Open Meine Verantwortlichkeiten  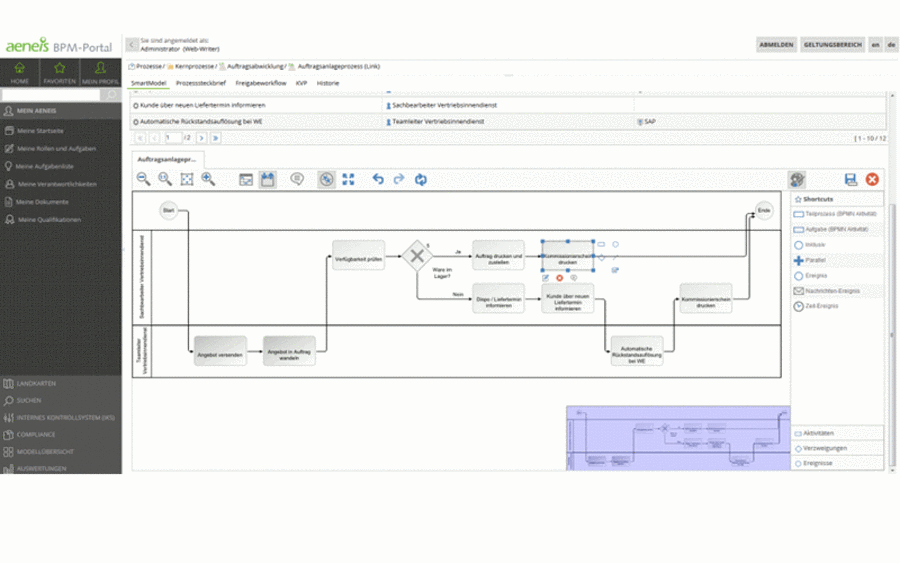pos(57,184)
